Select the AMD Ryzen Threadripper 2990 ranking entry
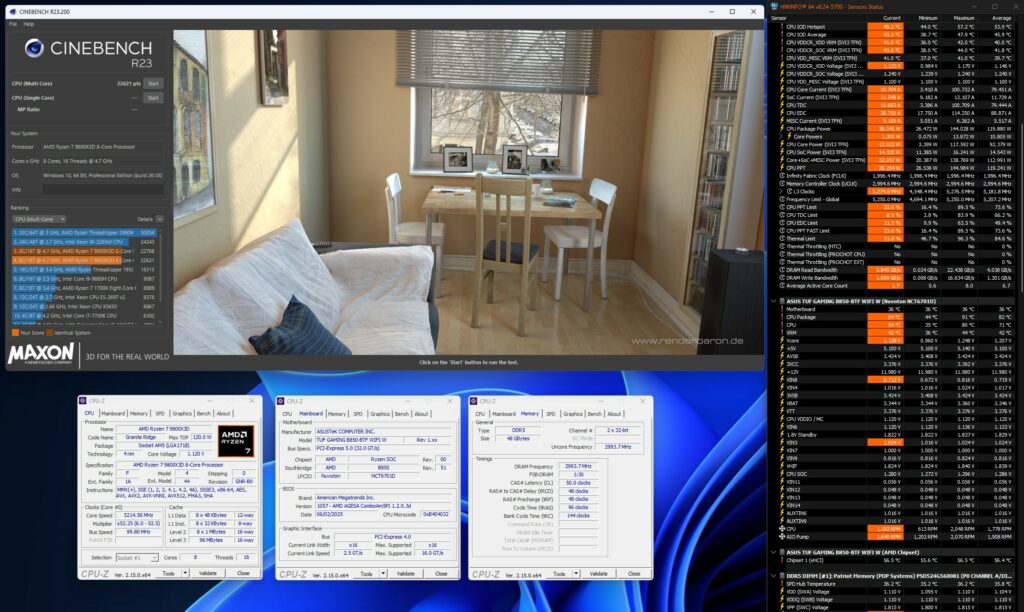This screenshot has width=1024, height=612. click(x=84, y=233)
